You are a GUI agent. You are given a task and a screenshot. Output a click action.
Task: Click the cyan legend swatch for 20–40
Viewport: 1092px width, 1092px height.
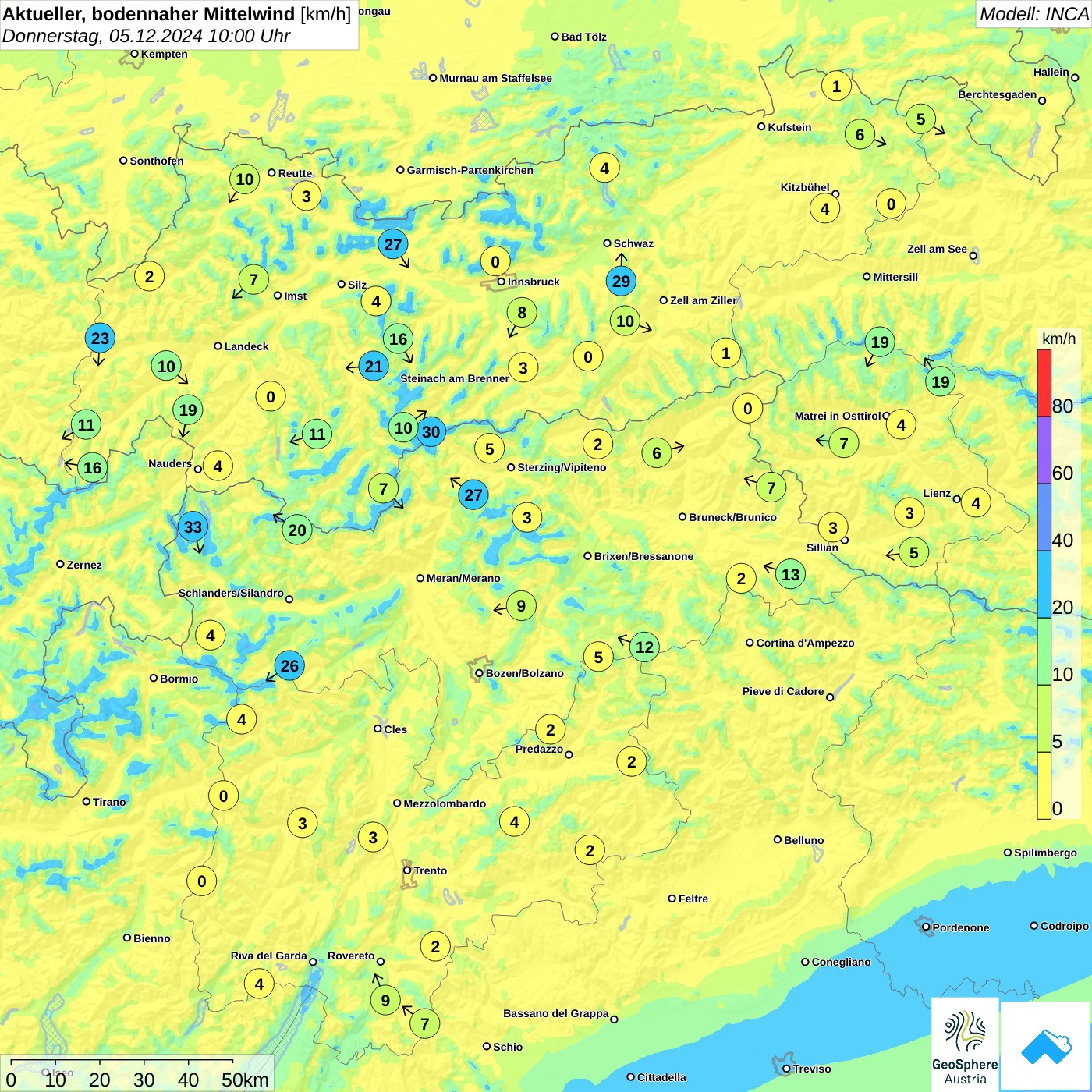pos(1044,584)
